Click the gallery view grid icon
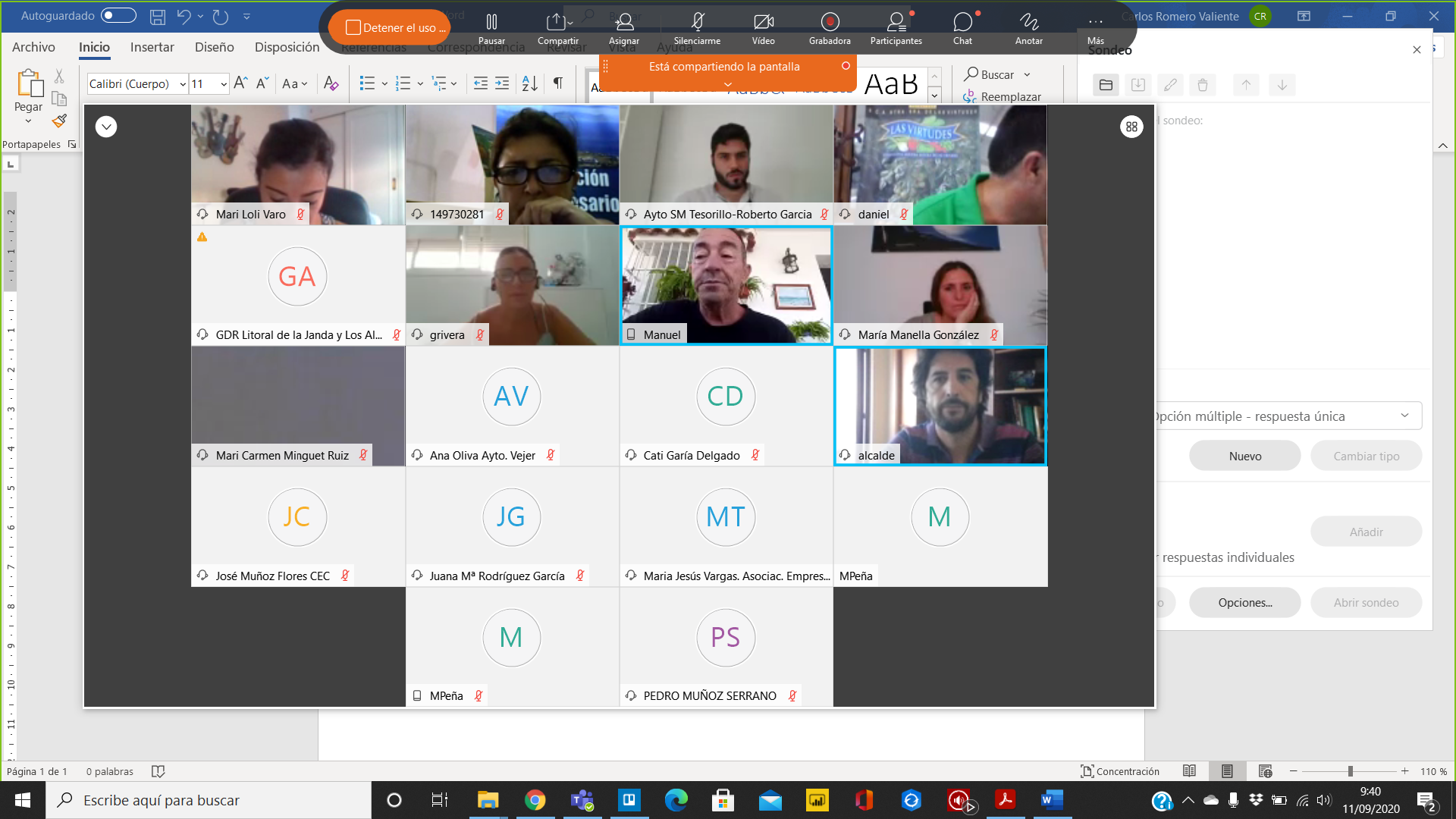The image size is (1456, 819). pos(1131,127)
